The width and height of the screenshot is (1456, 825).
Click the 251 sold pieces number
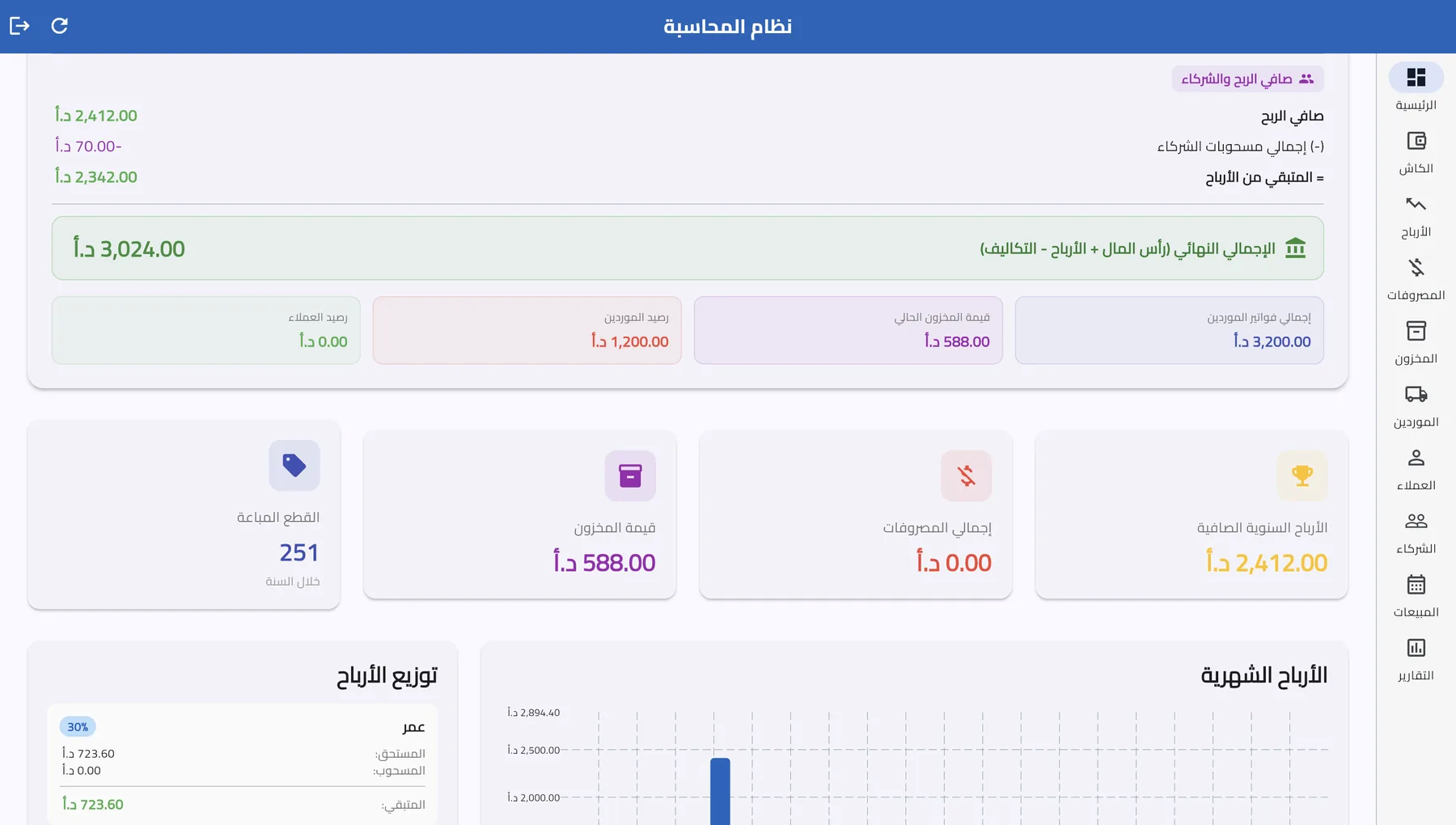(x=299, y=552)
